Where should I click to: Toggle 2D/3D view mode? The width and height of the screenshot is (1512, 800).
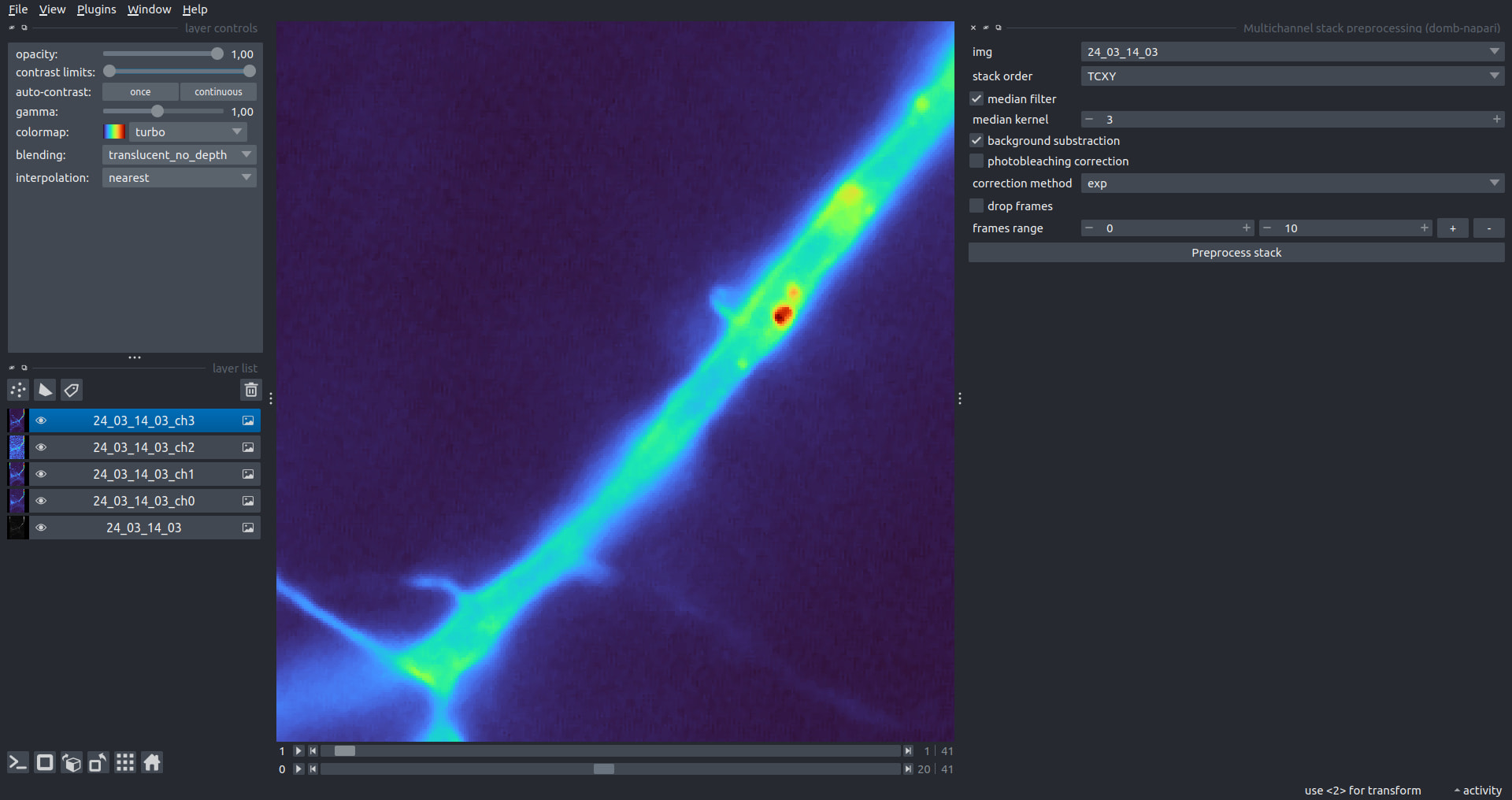[x=45, y=762]
